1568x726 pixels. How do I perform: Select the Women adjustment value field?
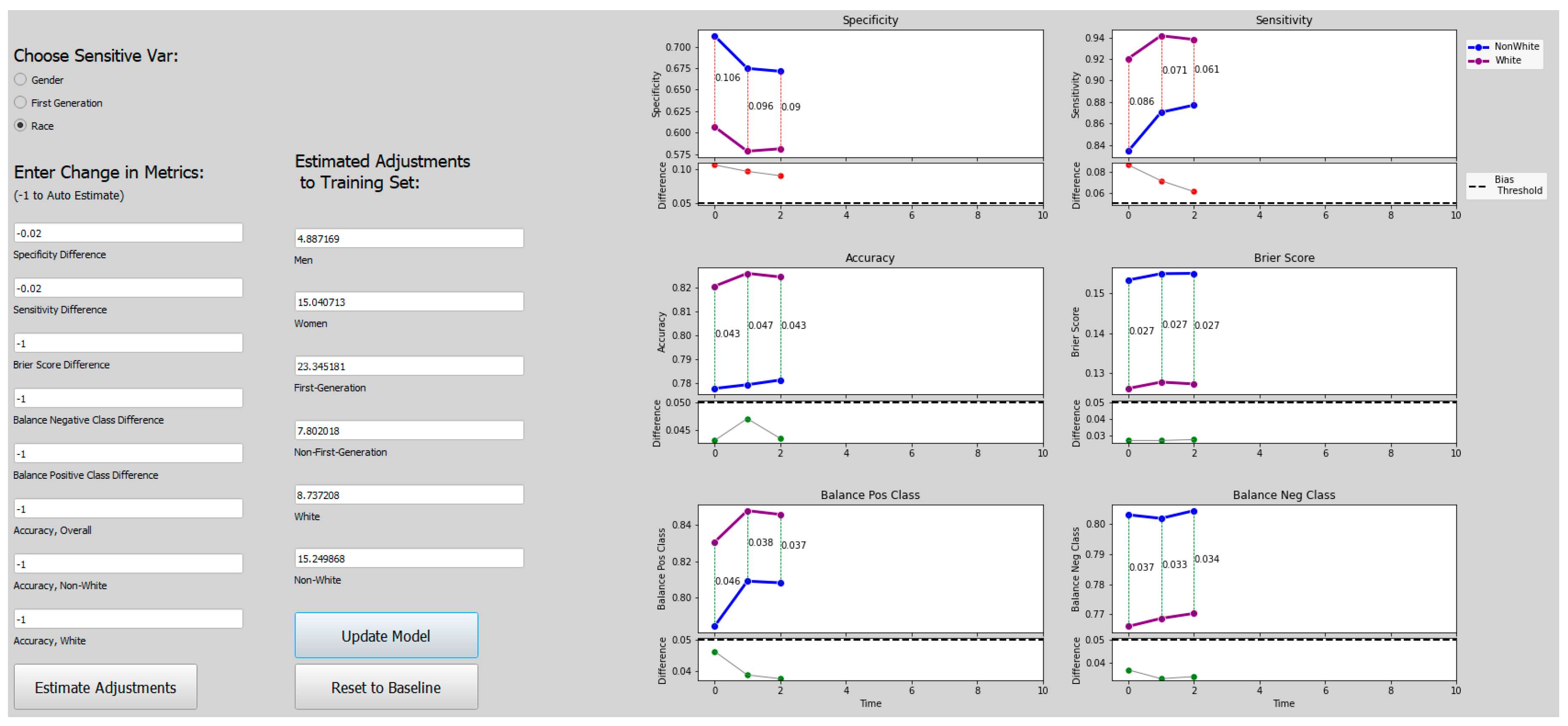tap(409, 302)
